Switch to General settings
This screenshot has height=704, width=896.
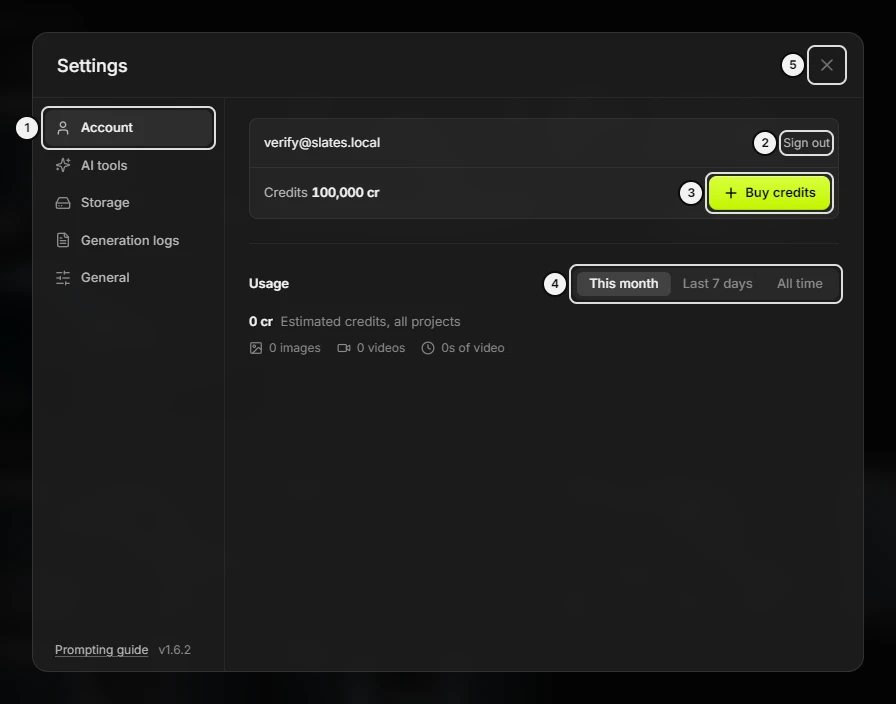point(129,278)
